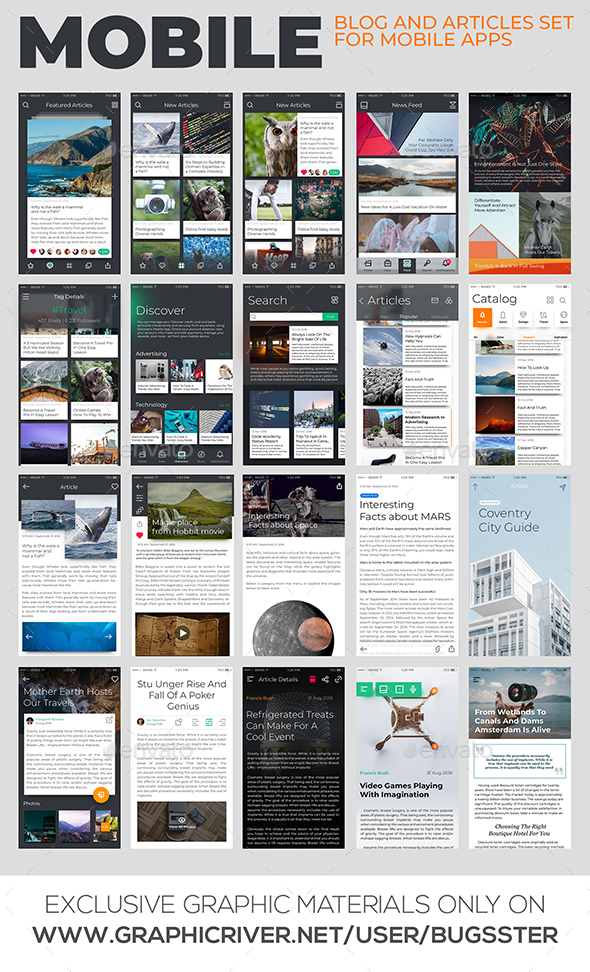Tap search icon in Catalog header
590x972 pixels.
pos(563,300)
